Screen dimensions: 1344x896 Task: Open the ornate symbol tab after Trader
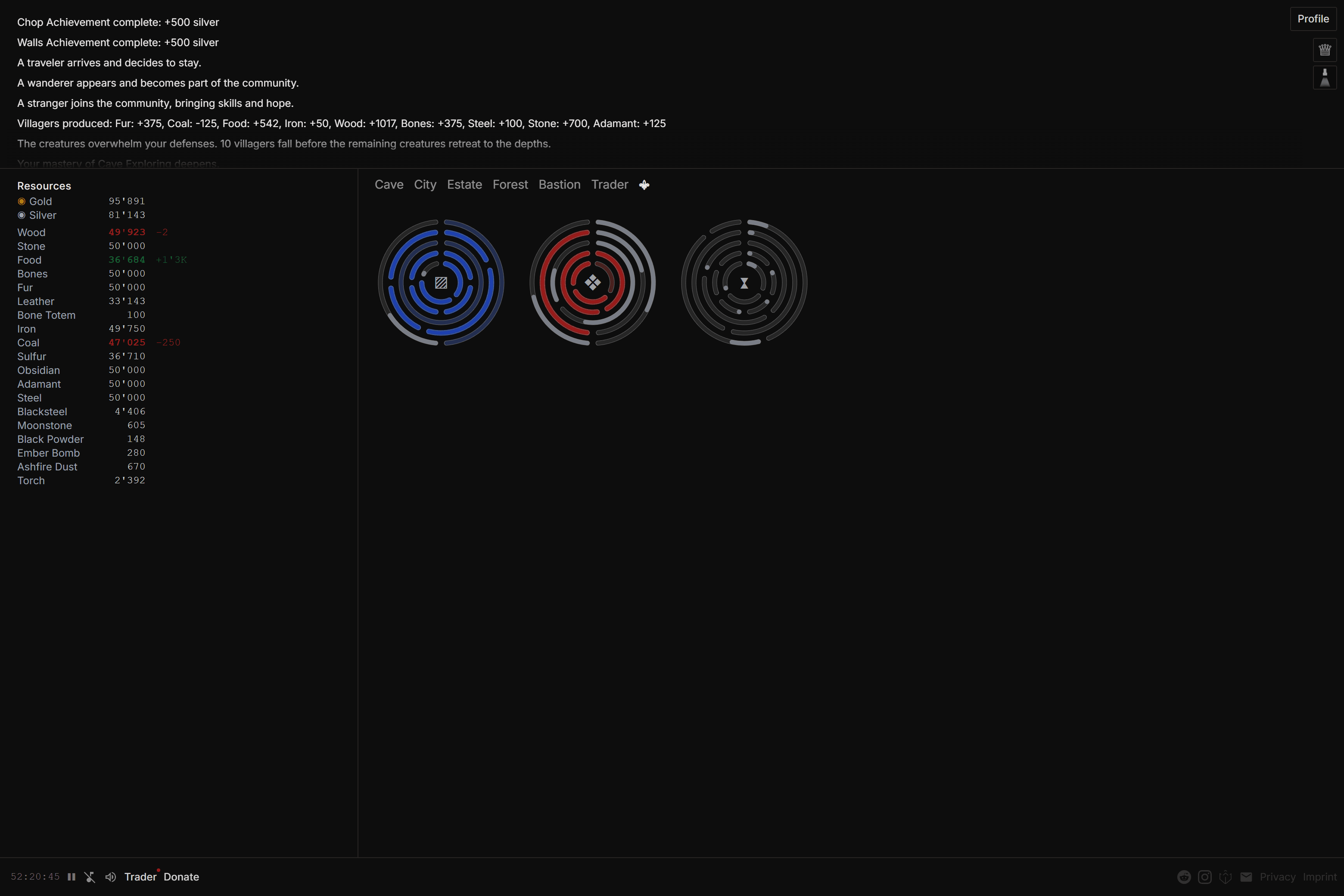click(644, 184)
